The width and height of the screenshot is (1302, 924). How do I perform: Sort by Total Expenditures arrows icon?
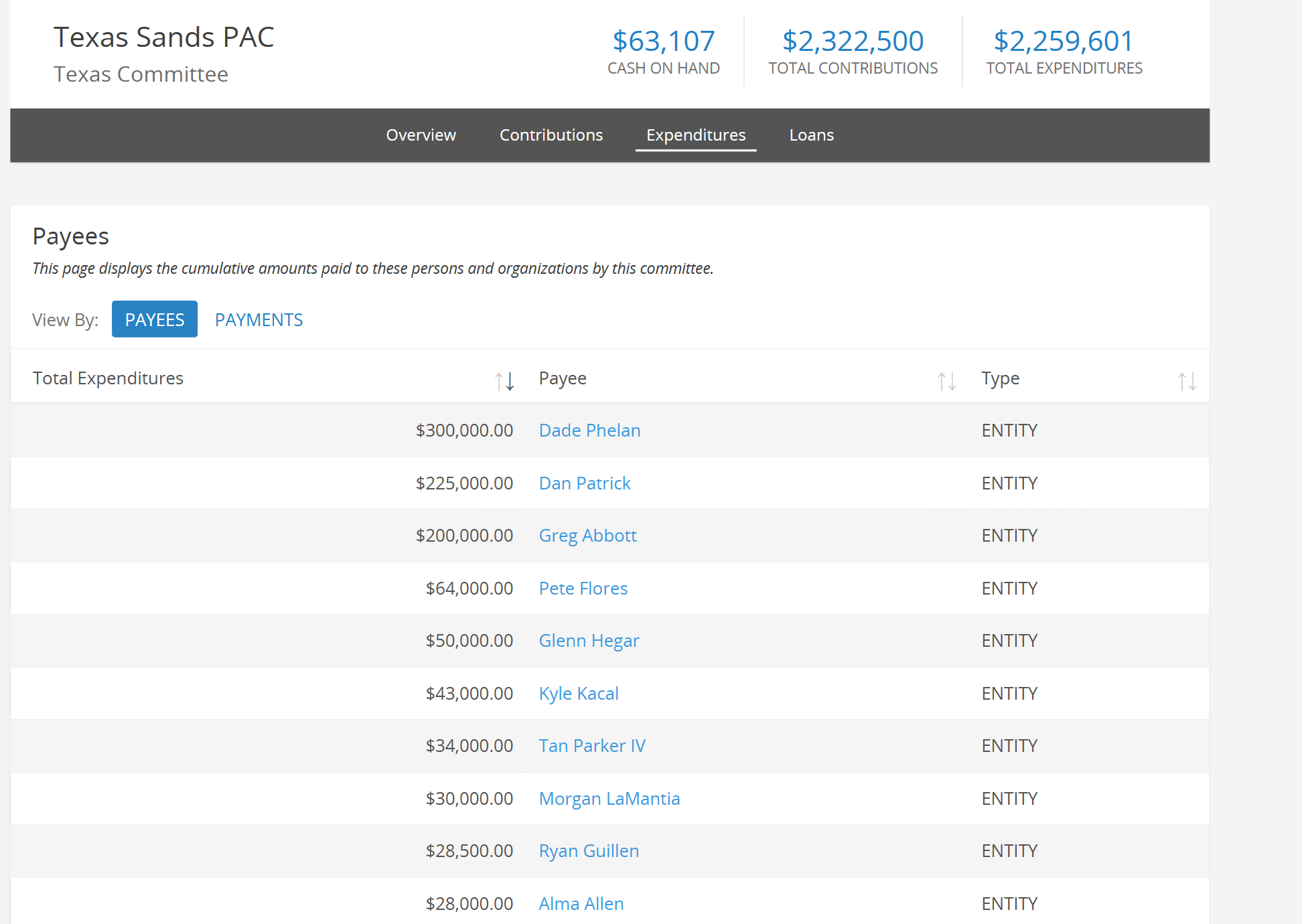click(504, 381)
